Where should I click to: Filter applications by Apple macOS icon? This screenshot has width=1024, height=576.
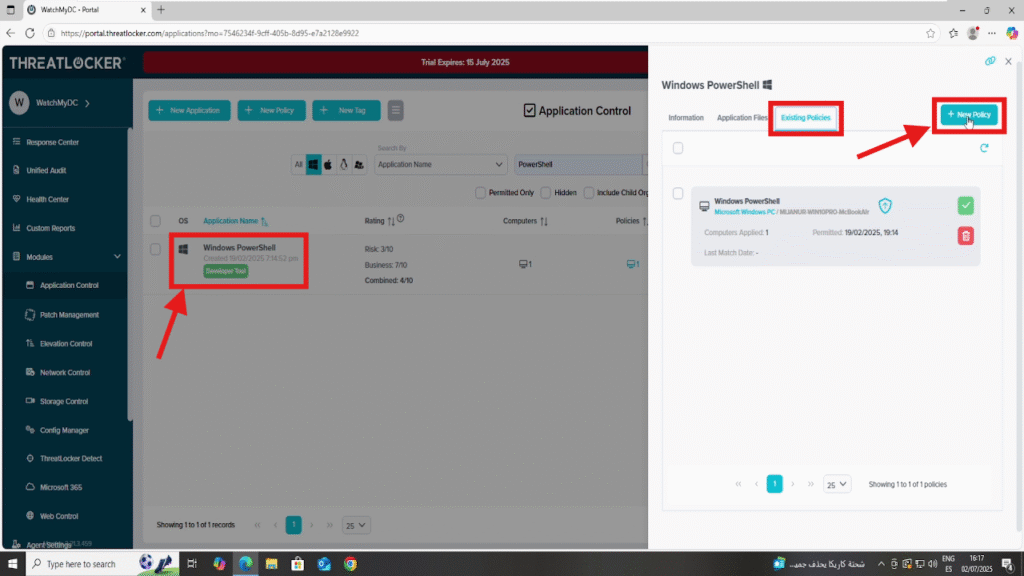(x=328, y=165)
